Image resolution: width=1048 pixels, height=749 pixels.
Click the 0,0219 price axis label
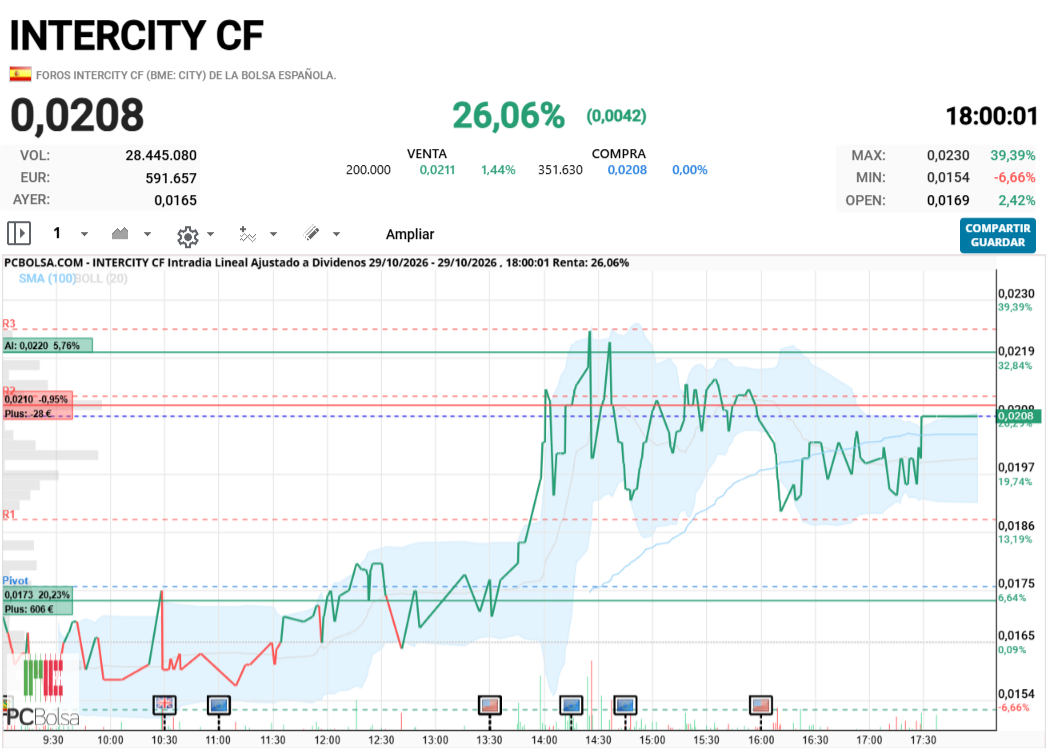[1016, 351]
